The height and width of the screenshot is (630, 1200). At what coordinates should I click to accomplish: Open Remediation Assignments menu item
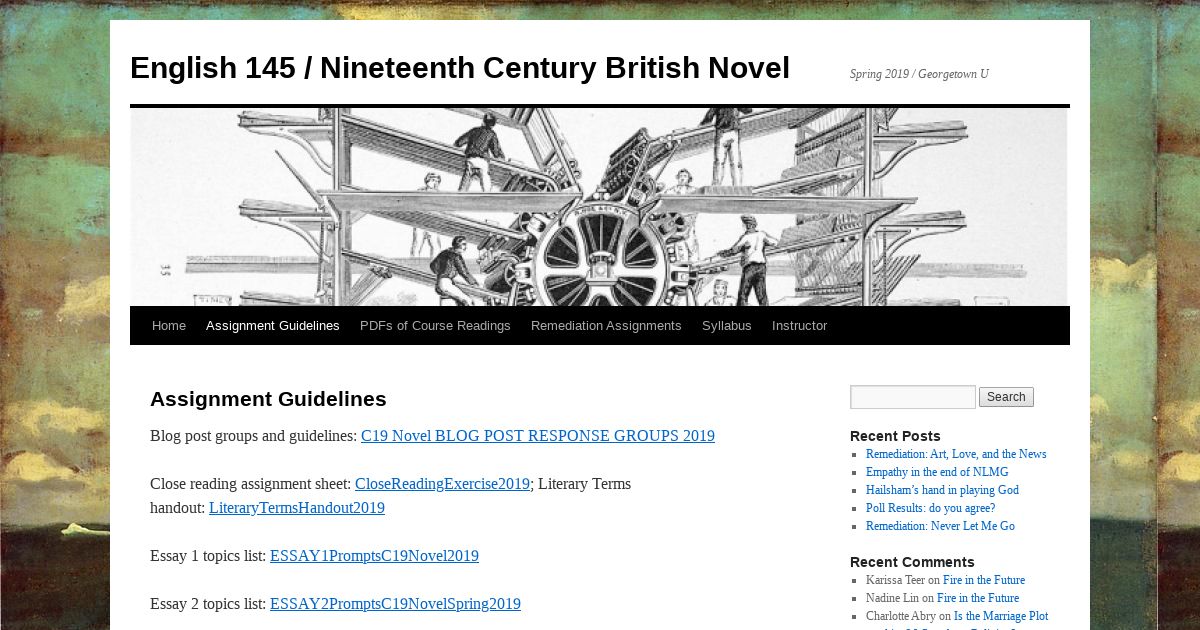tap(606, 326)
